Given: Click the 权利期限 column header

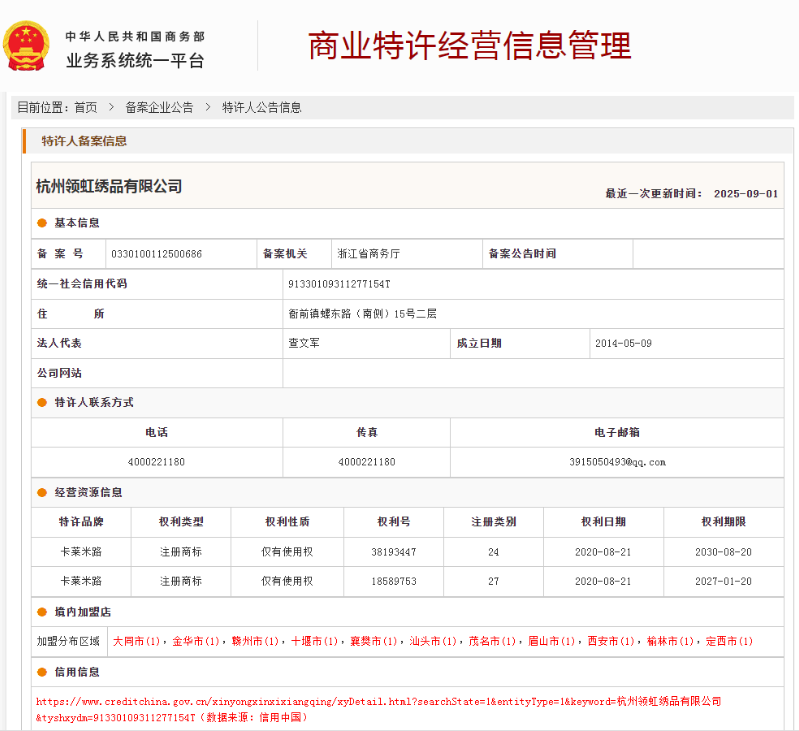Looking at the screenshot, I should coord(724,522).
